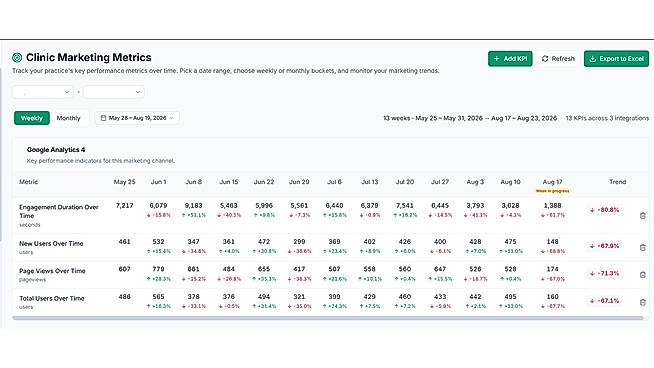The height and width of the screenshot is (368, 654).
Task: Switch to Monthly buckets
Action: pos(68,118)
